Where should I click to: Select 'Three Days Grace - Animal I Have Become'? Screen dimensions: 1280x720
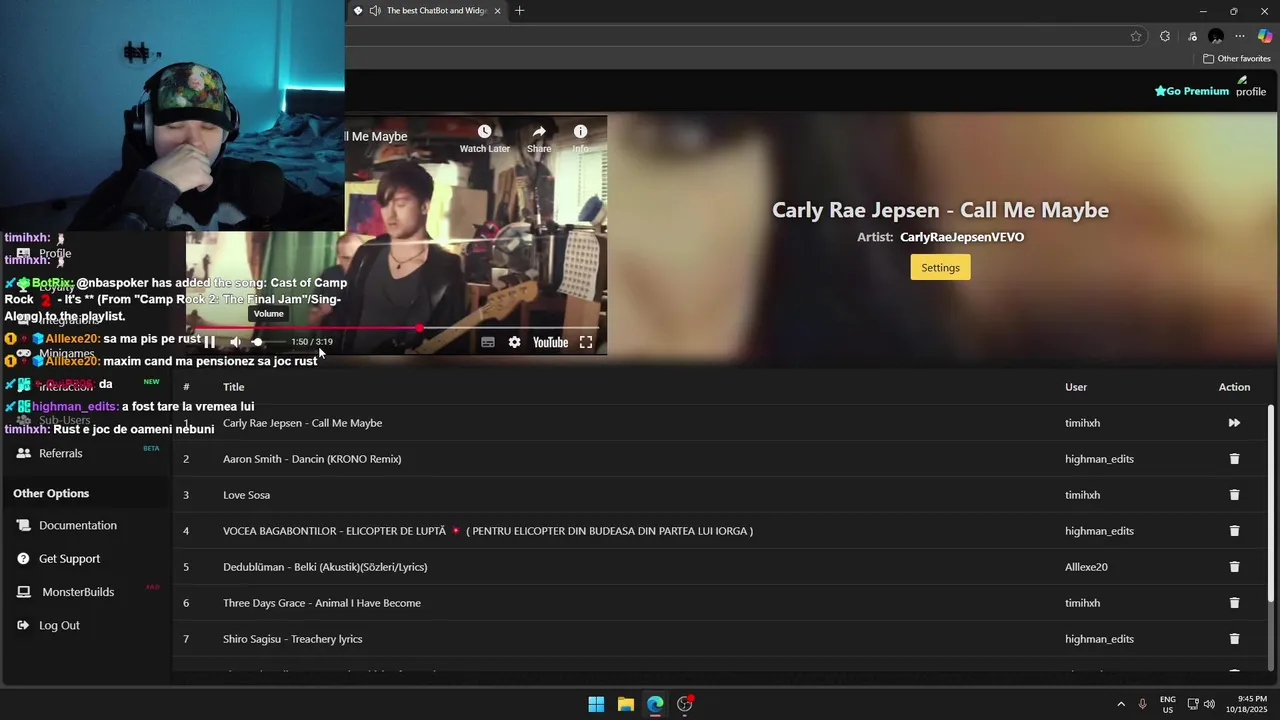(x=322, y=603)
